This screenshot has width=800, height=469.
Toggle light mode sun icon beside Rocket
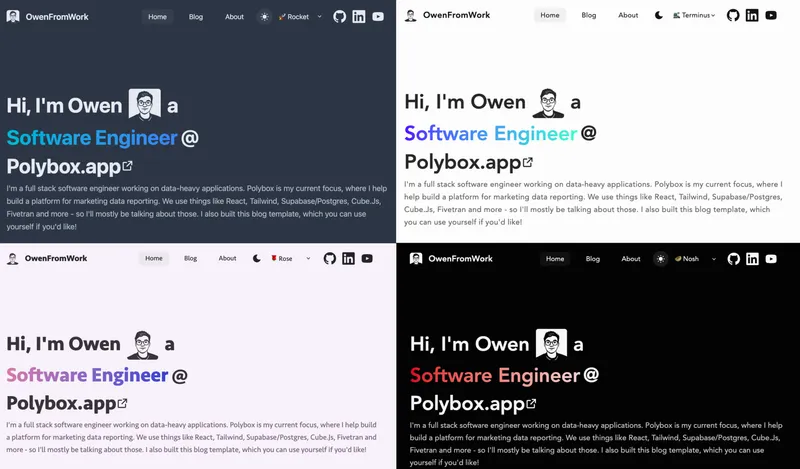pos(264,17)
